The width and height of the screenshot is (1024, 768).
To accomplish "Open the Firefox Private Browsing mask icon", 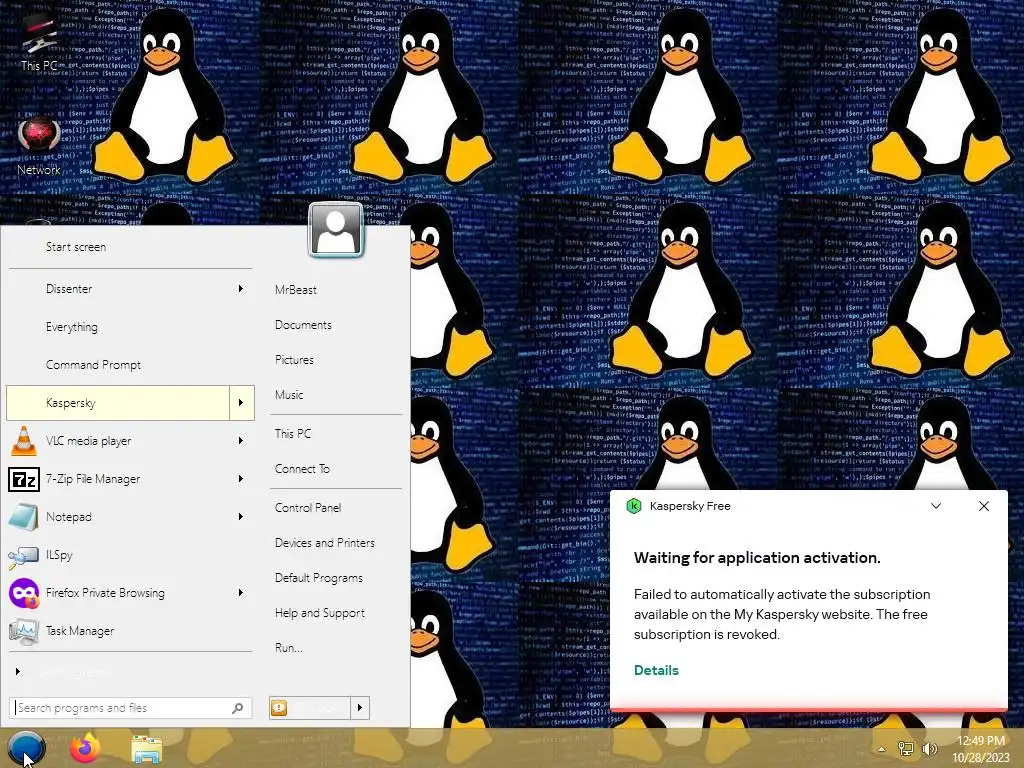I will point(24,593).
